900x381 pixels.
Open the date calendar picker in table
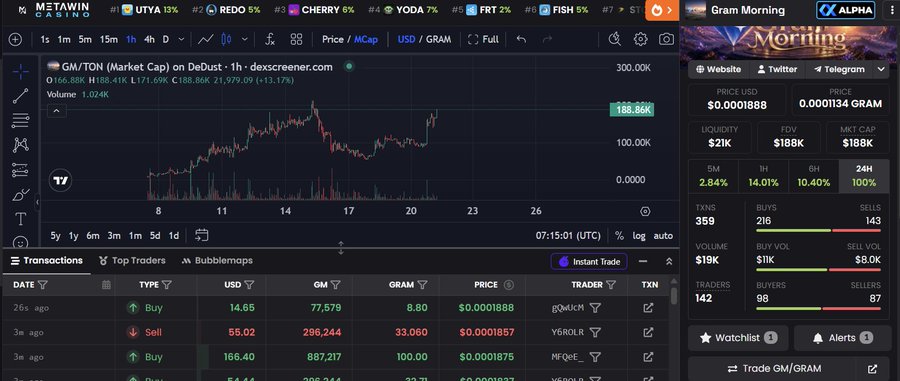(x=106, y=285)
